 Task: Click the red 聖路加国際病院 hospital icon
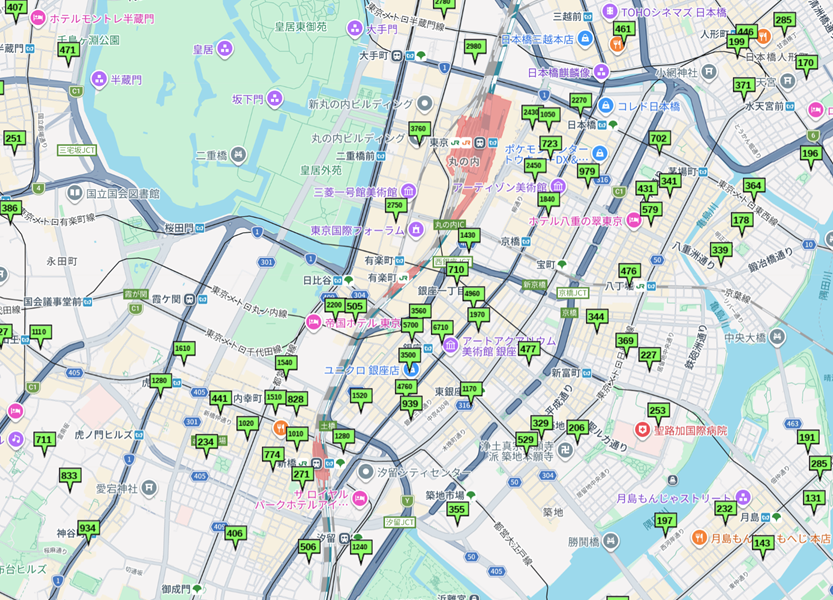coord(643,430)
